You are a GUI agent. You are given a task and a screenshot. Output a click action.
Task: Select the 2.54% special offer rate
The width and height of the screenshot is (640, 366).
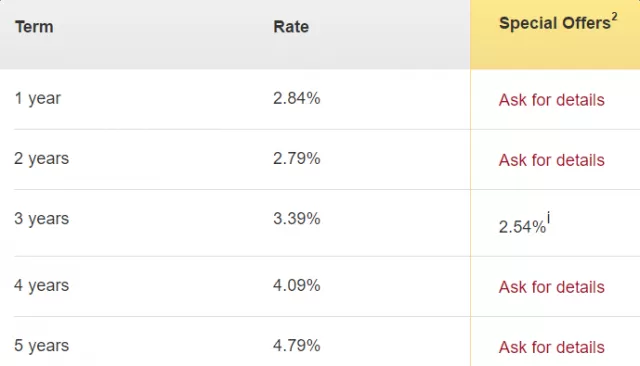point(522,227)
